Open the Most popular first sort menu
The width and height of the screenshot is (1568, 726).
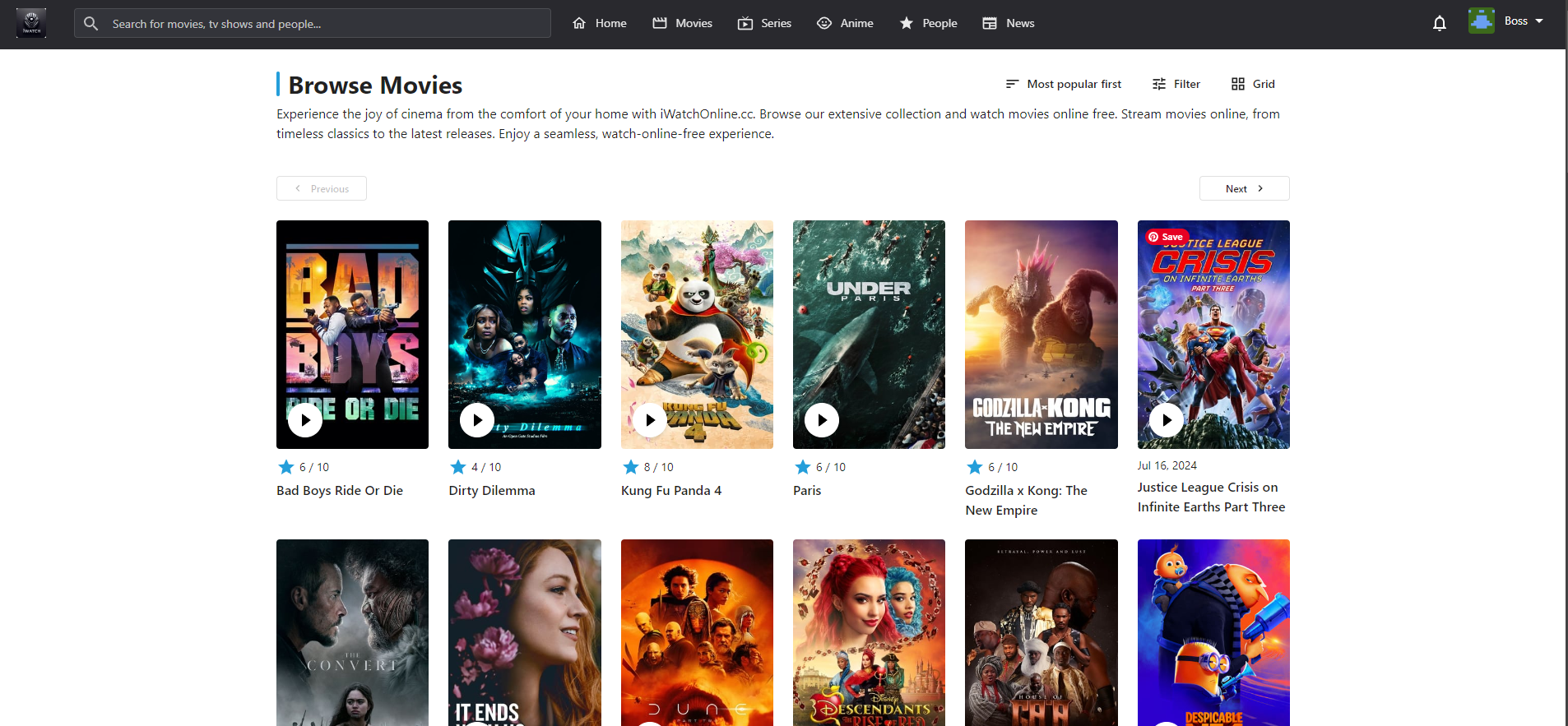coord(1064,84)
